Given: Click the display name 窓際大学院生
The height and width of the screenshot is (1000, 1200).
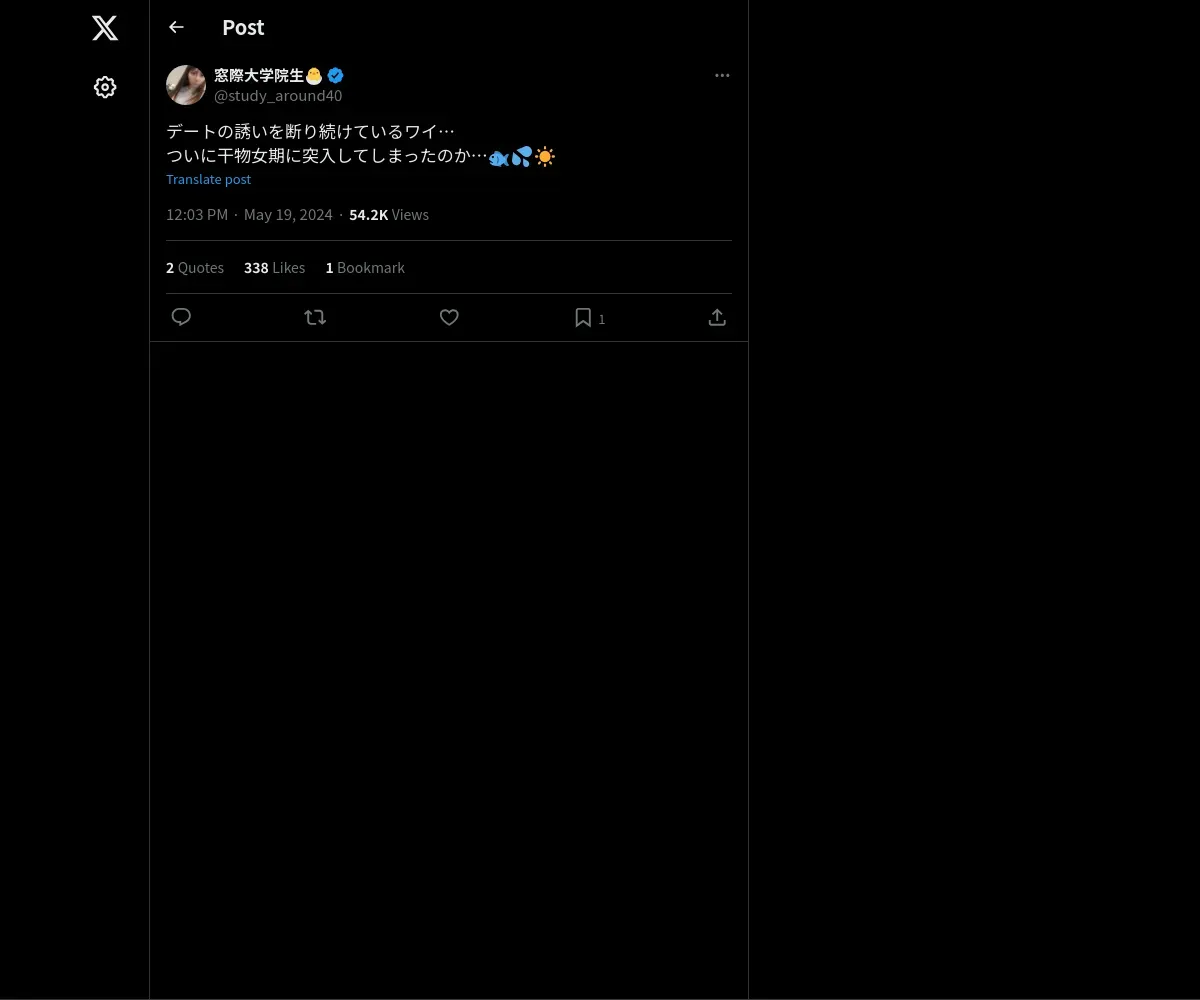Looking at the screenshot, I should (259, 75).
